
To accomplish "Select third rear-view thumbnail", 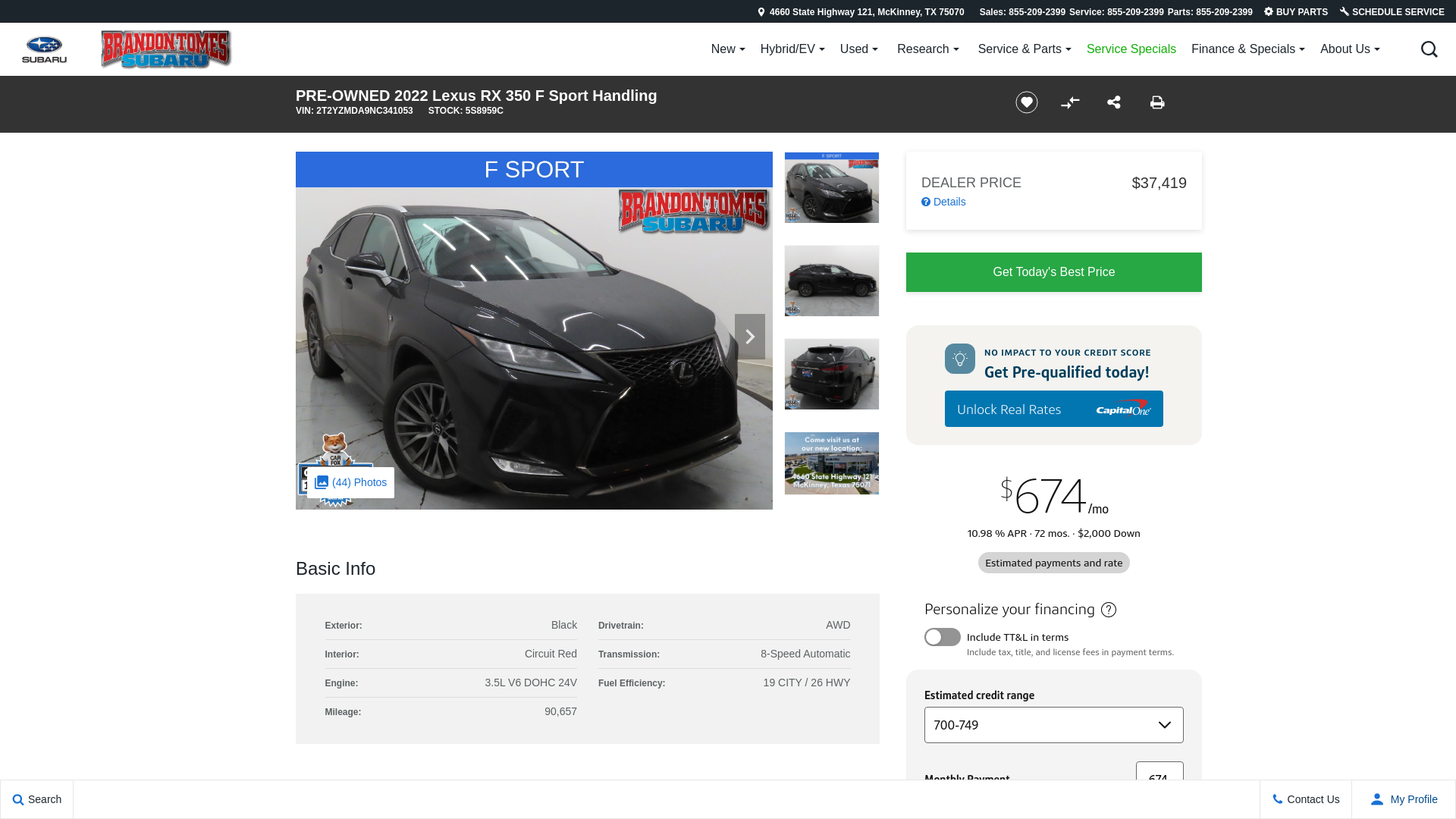I will [832, 374].
